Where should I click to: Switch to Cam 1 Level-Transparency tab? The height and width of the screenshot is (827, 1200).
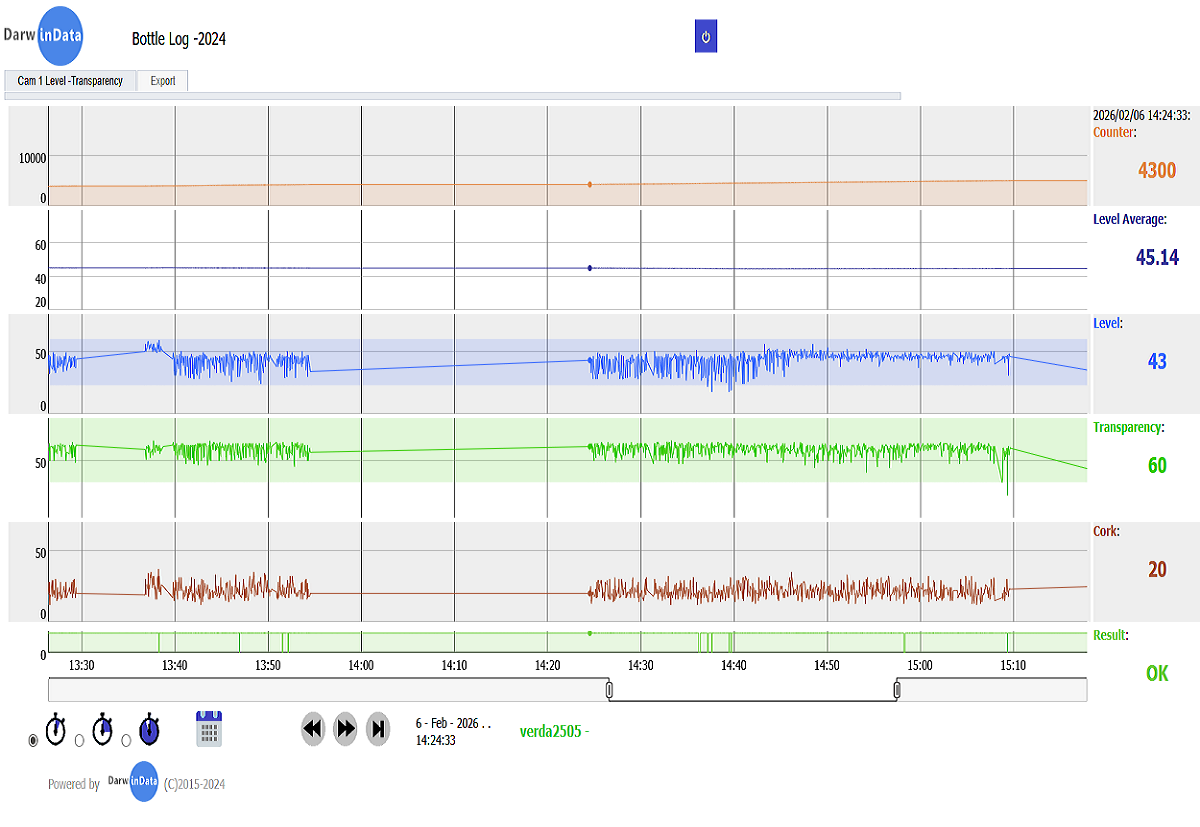[x=70, y=81]
